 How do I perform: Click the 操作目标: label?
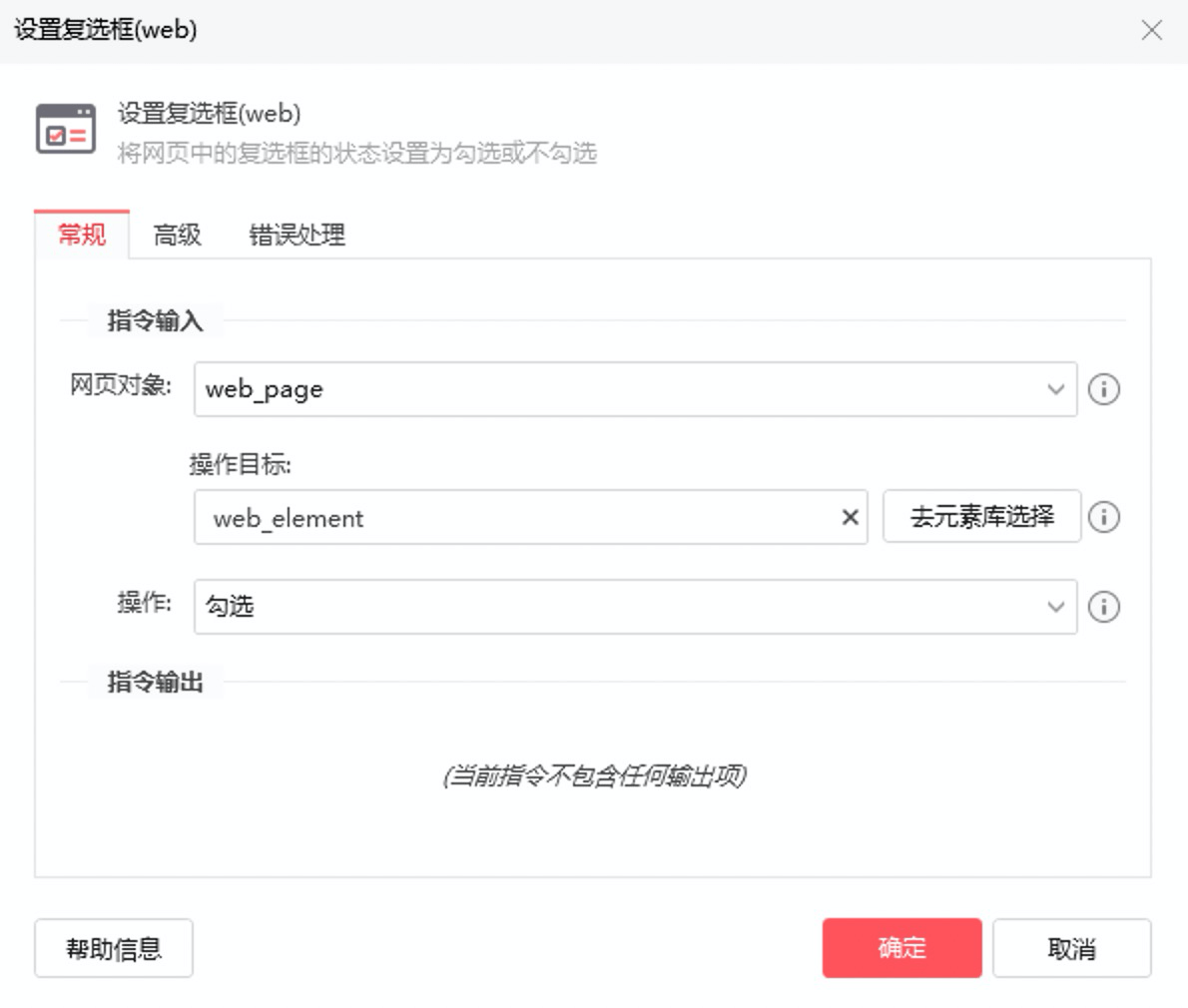241,463
